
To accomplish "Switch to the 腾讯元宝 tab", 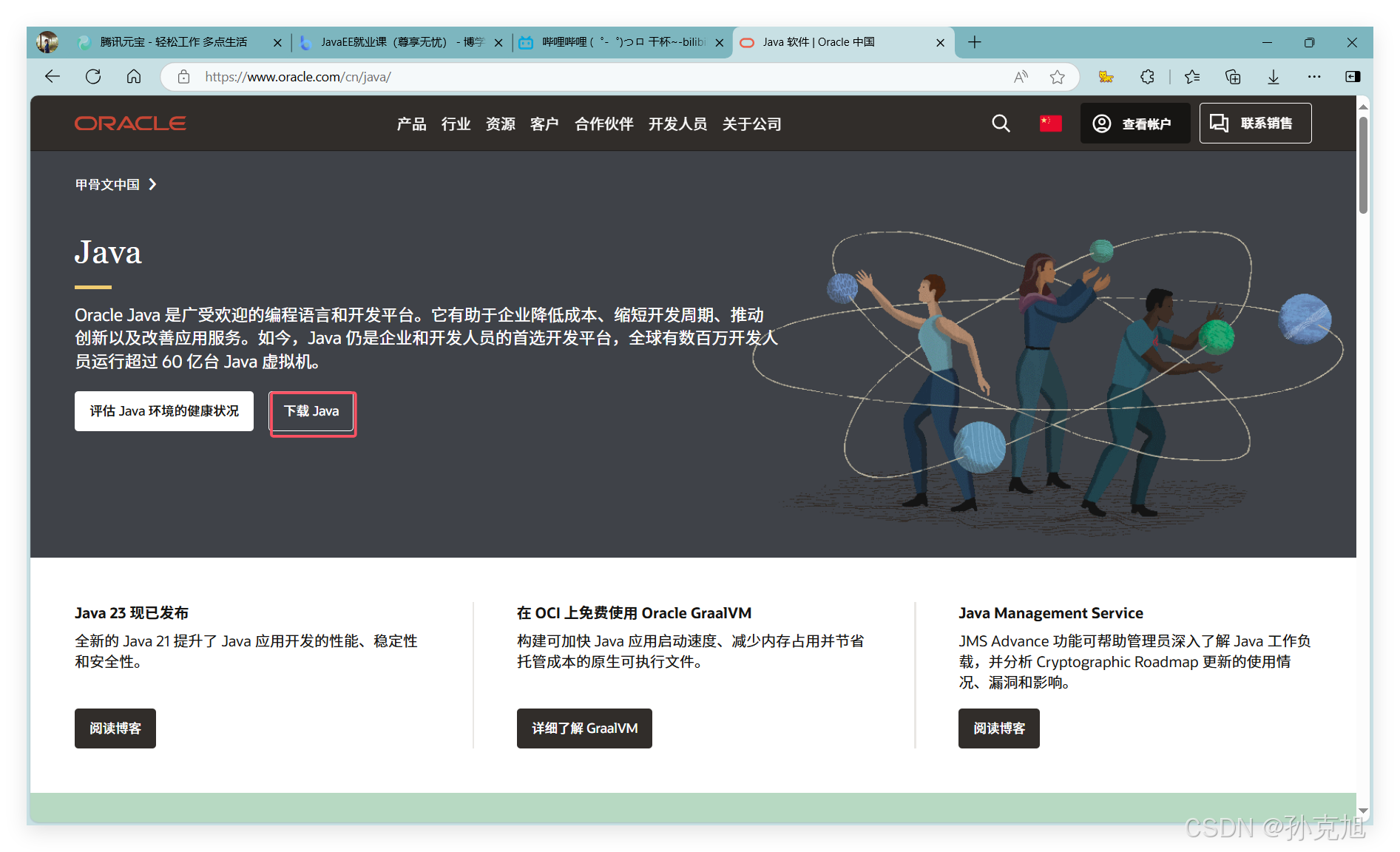I will coord(174,42).
